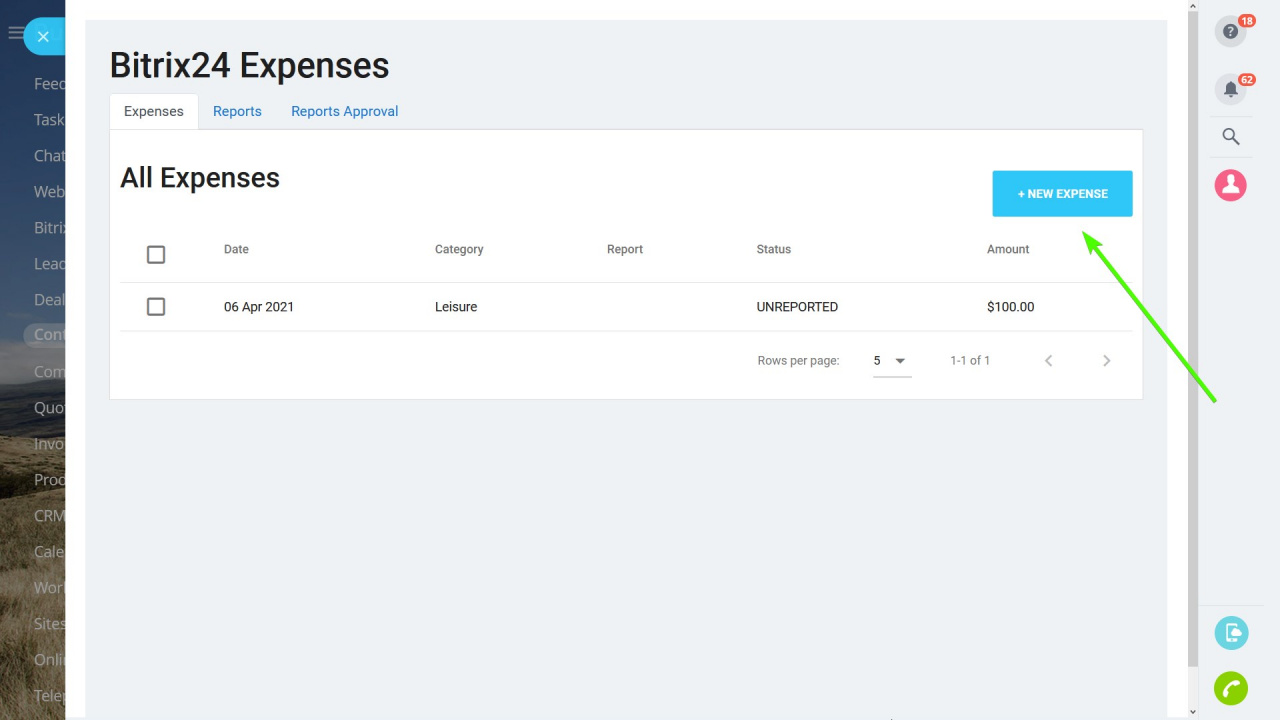
Task: Click the Leisure category cell
Action: tap(456, 307)
